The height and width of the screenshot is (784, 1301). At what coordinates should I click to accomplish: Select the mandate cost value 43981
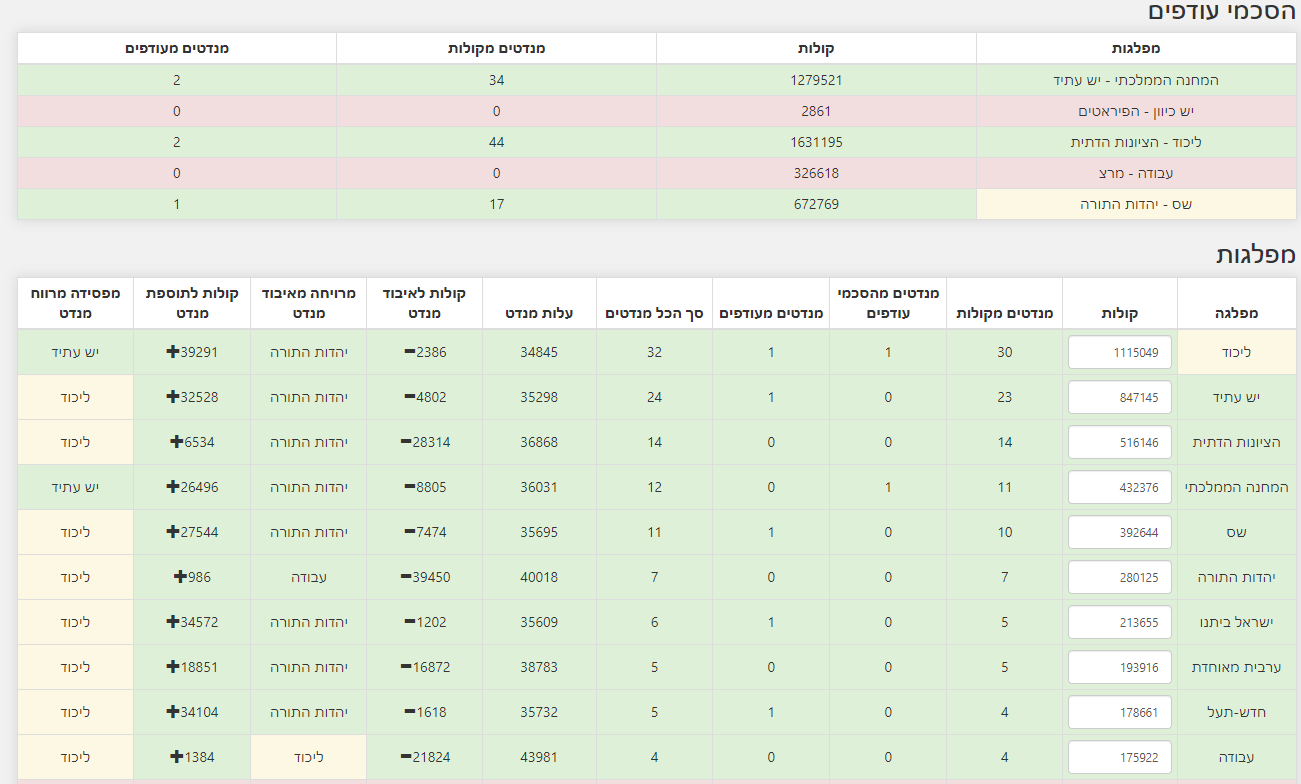click(540, 757)
